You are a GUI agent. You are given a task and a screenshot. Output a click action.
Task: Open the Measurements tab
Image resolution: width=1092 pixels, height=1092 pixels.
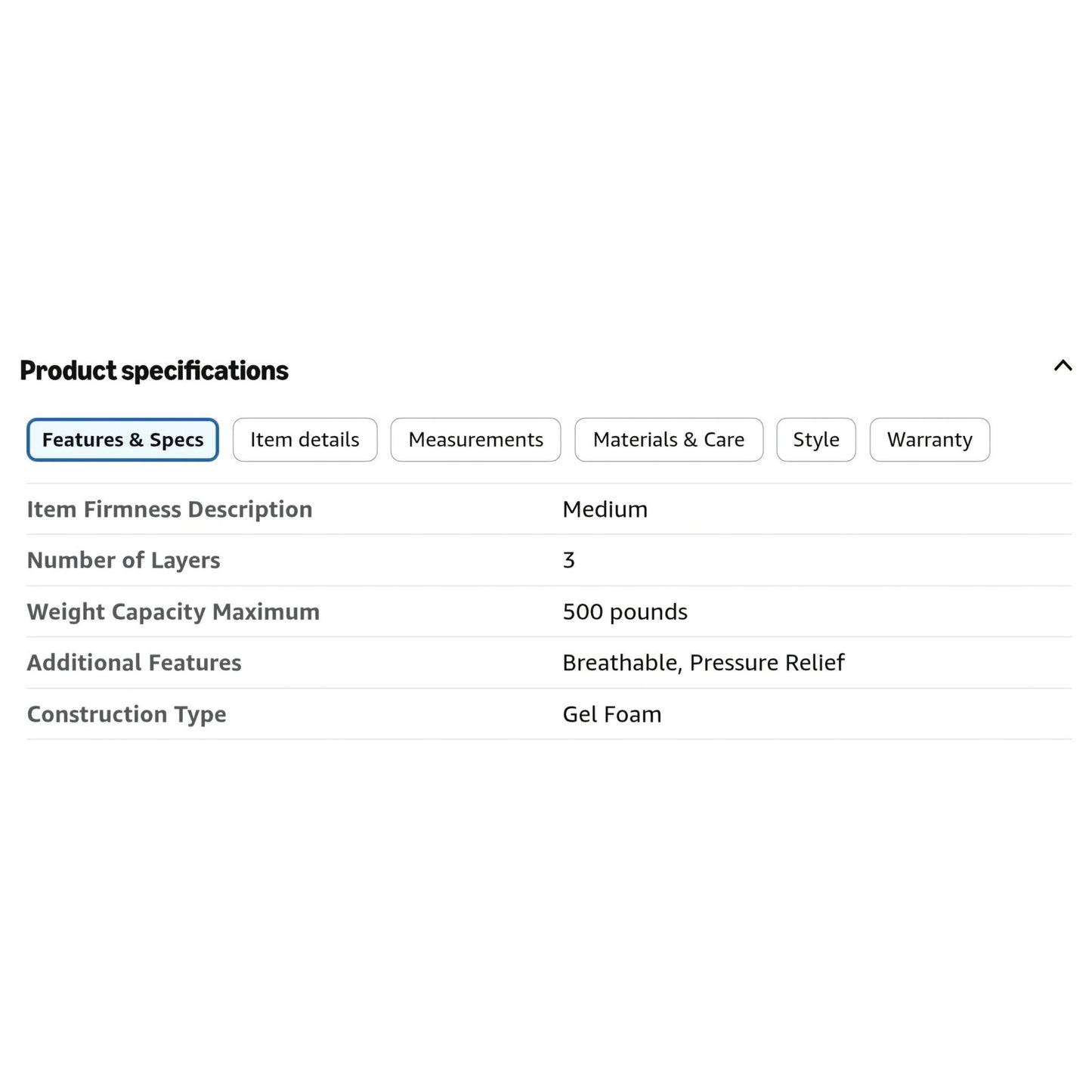475,440
